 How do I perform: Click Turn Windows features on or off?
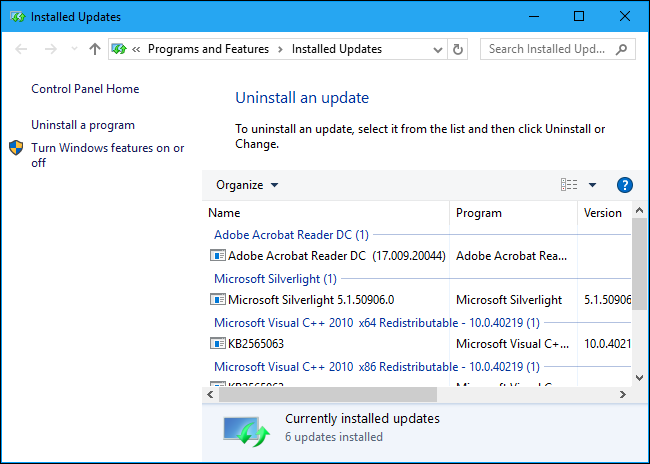coord(107,155)
